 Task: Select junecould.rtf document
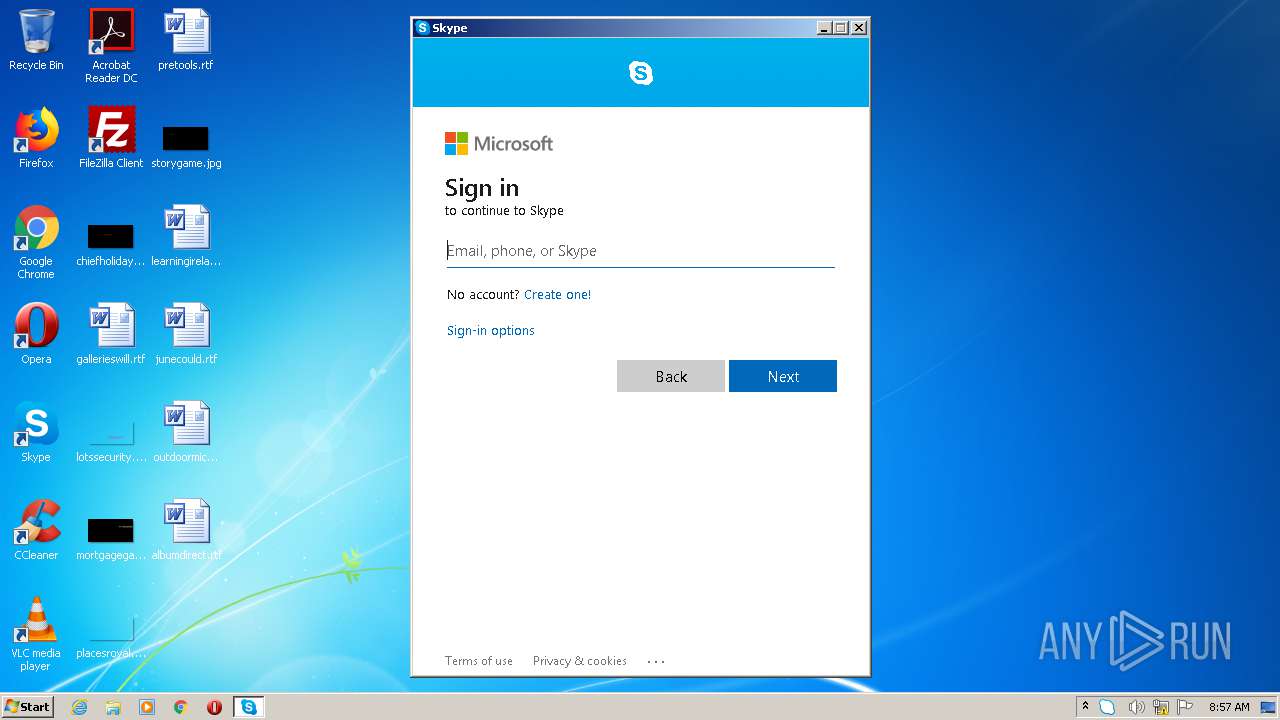point(186,334)
